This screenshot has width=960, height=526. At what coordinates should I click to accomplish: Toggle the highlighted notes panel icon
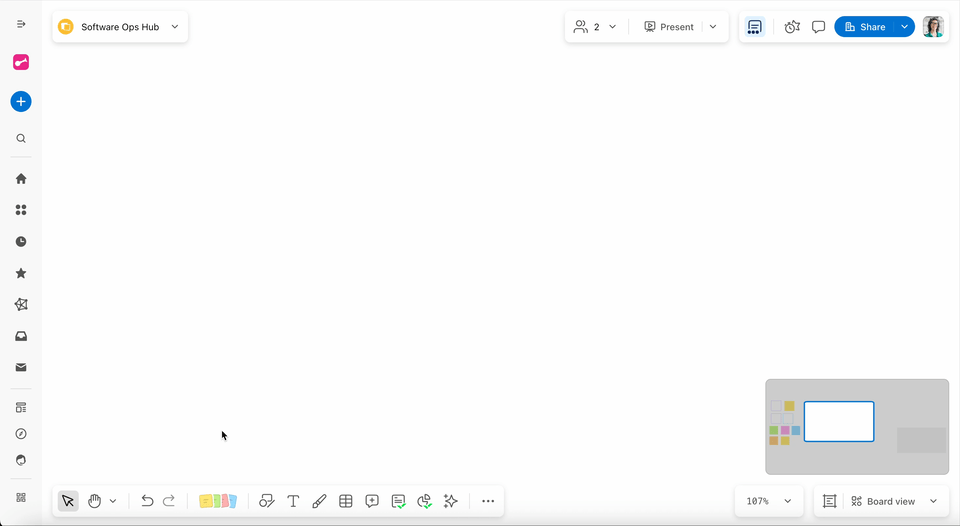coord(755,27)
